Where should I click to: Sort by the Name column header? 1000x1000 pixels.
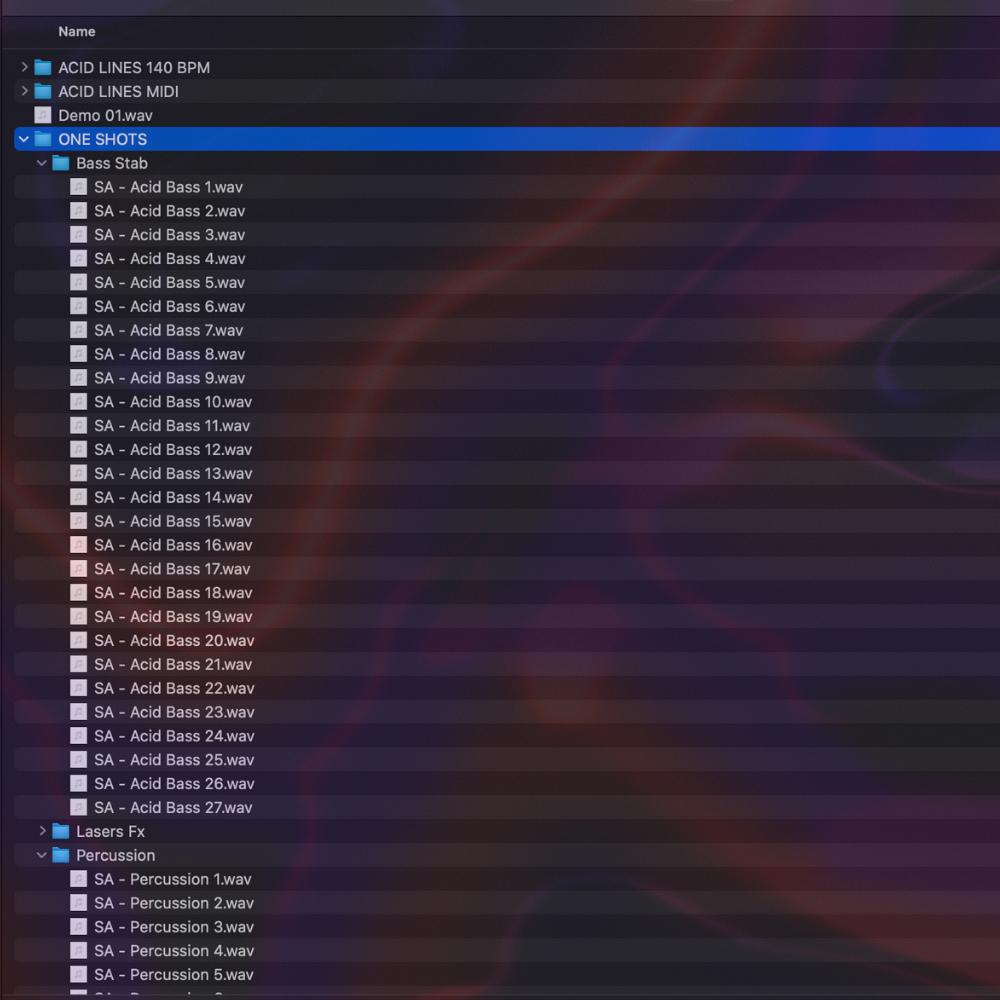coord(77,32)
